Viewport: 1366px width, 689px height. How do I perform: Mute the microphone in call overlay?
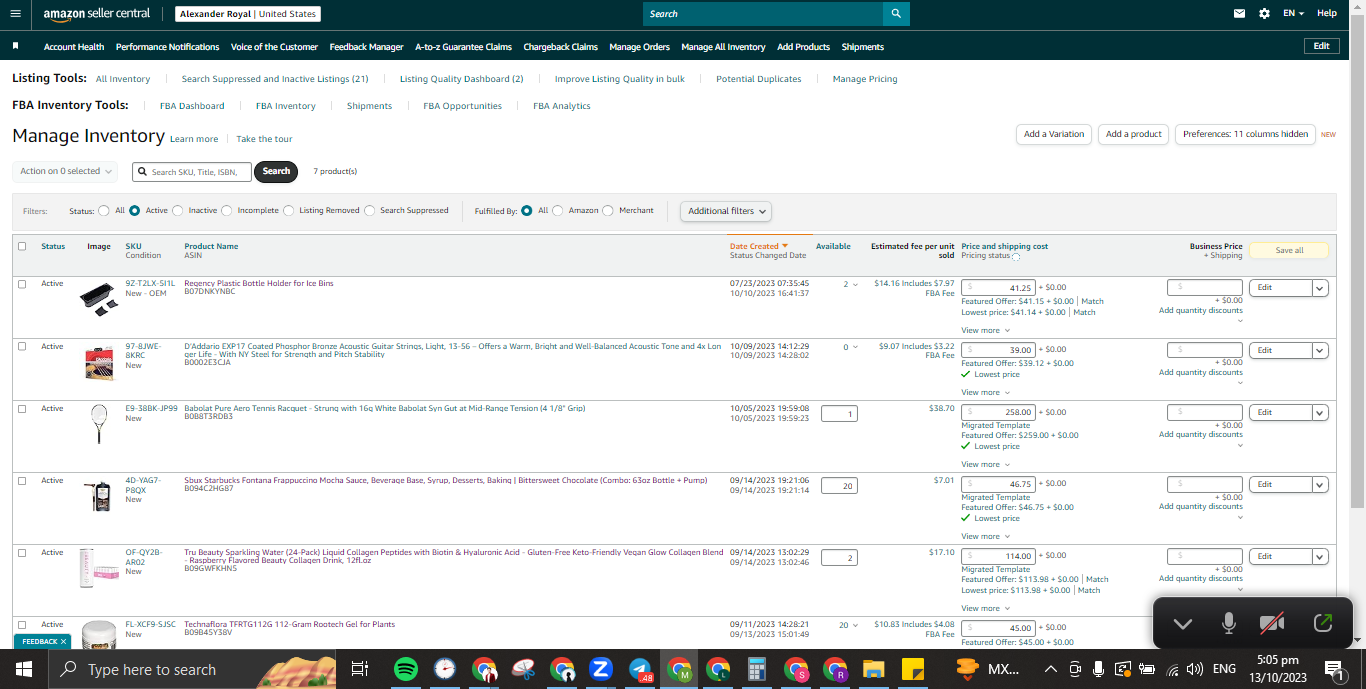click(x=1229, y=623)
